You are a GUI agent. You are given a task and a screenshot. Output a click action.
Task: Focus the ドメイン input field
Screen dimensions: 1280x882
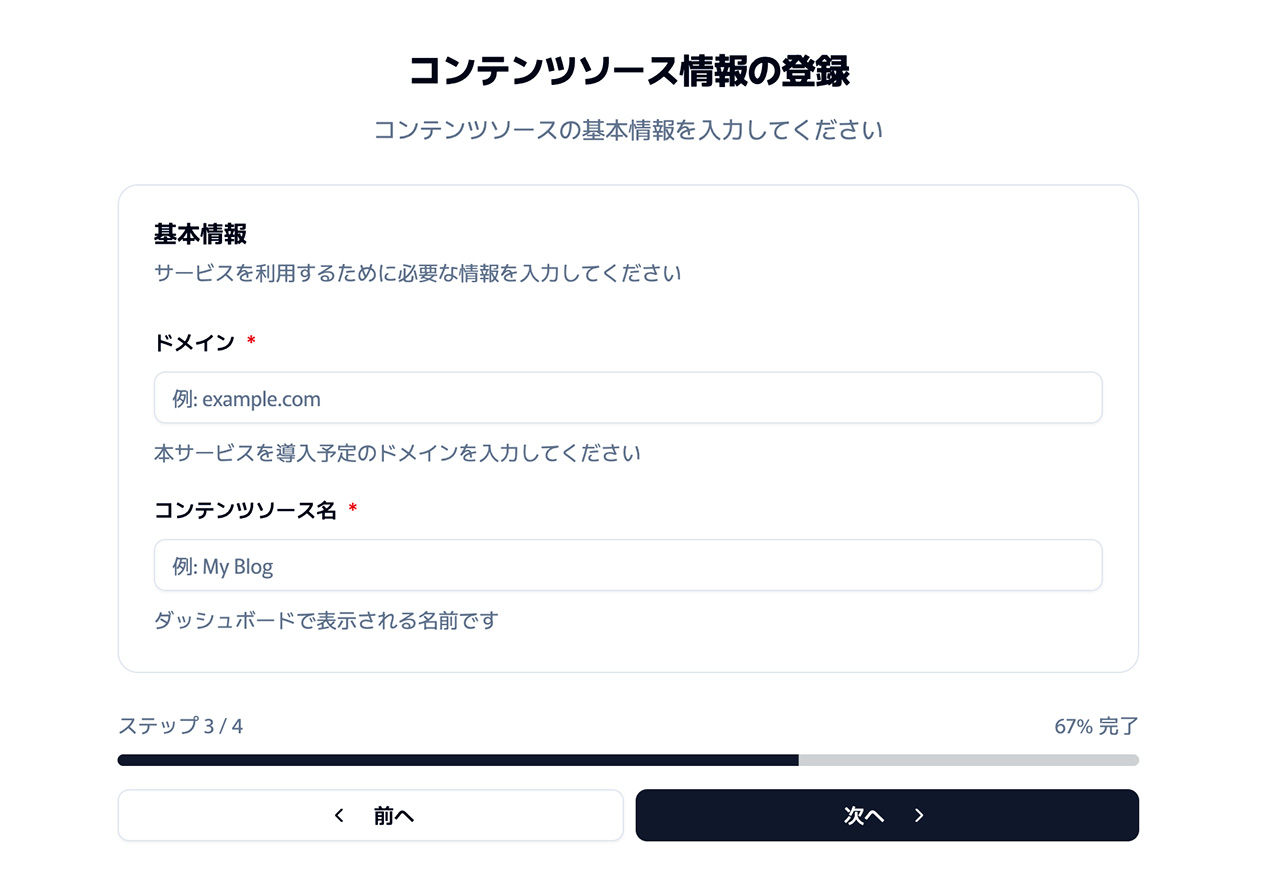tap(628, 398)
